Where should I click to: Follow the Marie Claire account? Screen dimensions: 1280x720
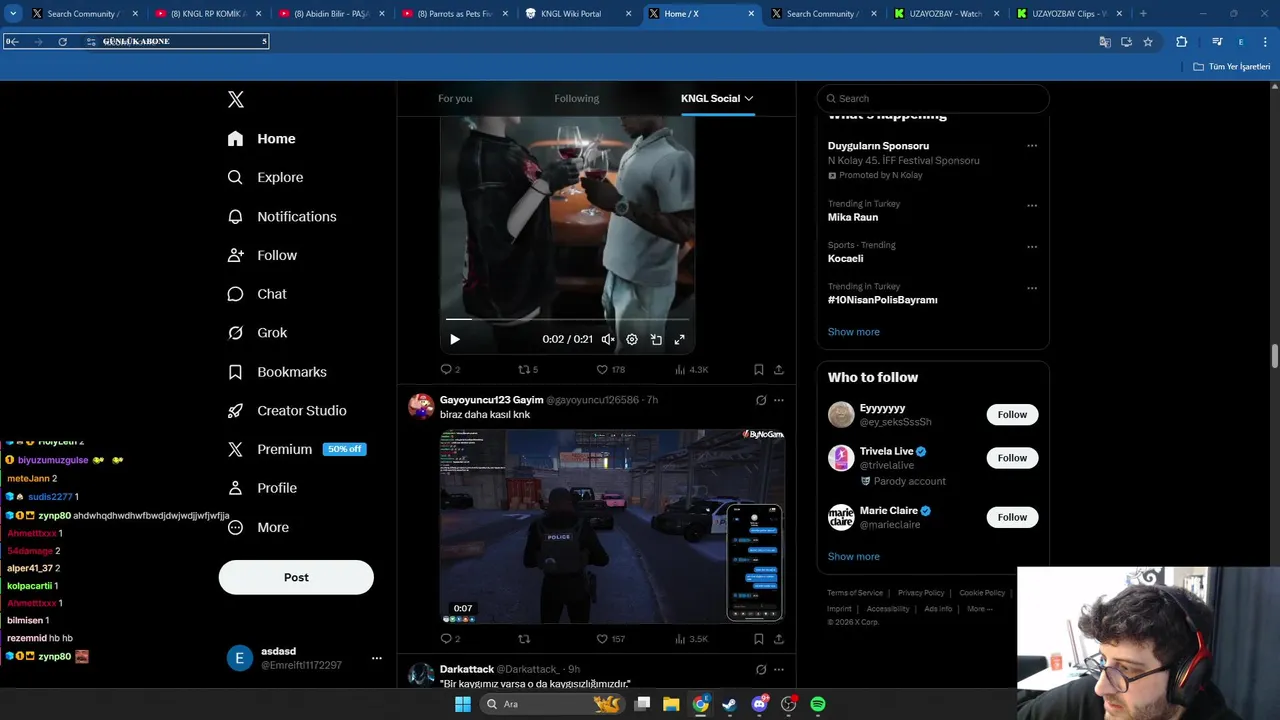click(x=1012, y=517)
